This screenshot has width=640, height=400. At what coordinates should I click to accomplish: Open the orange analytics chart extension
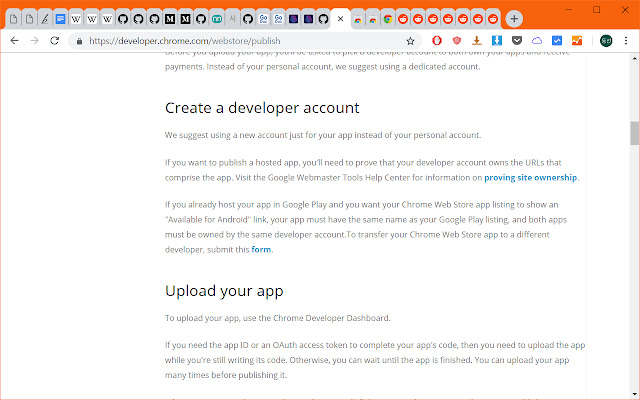click(577, 41)
